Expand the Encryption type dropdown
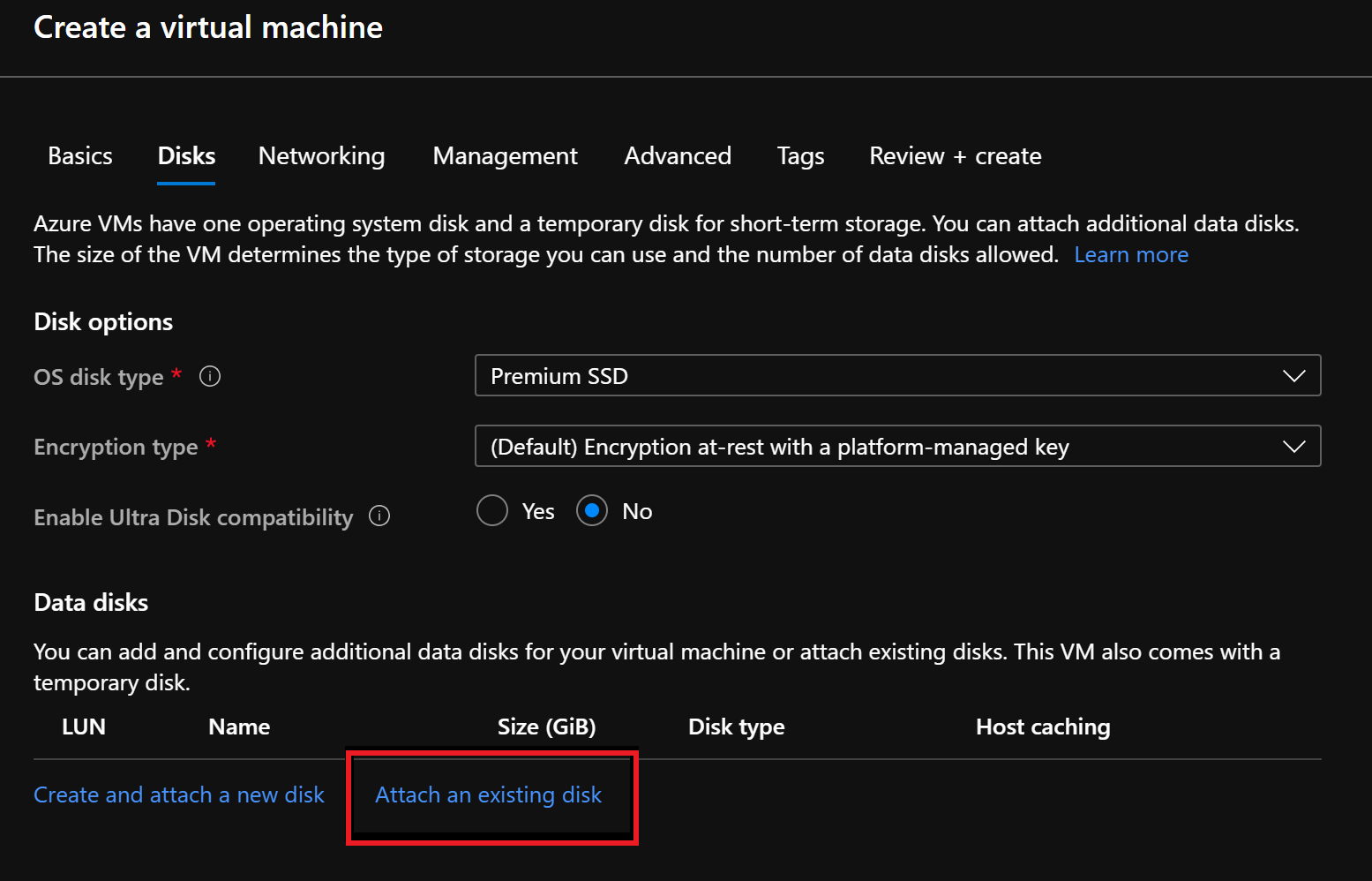1372x881 pixels. click(896, 447)
